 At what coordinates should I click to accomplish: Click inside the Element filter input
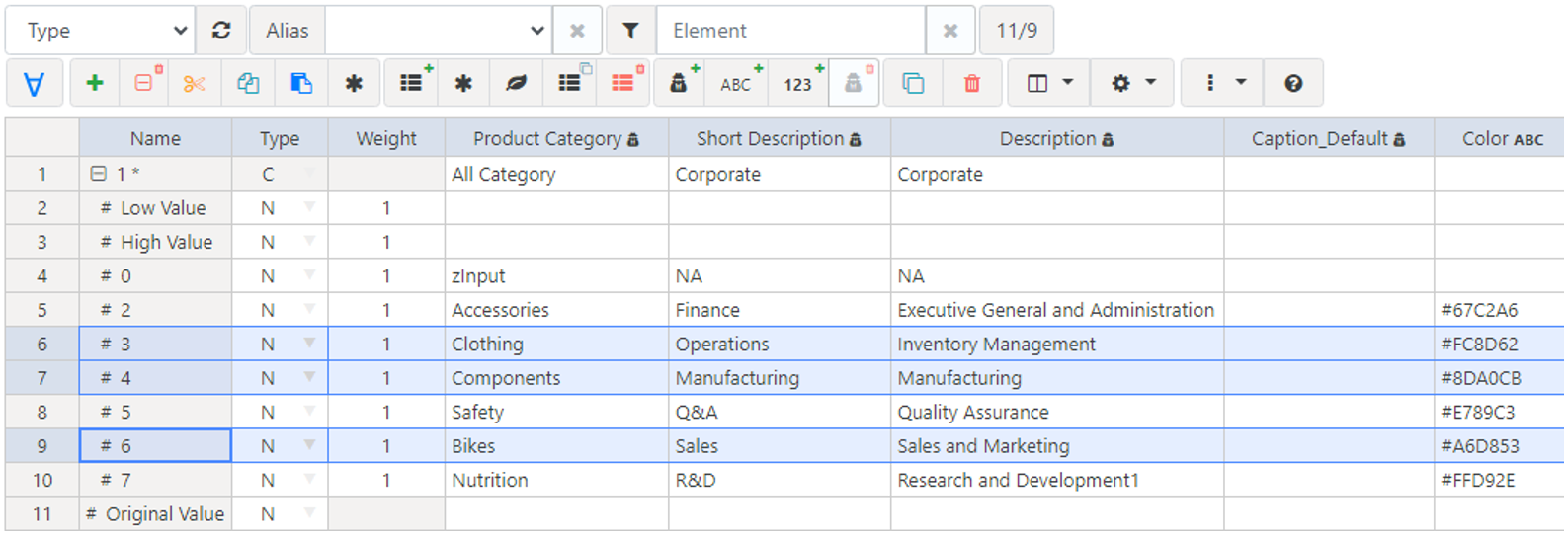coord(790,31)
